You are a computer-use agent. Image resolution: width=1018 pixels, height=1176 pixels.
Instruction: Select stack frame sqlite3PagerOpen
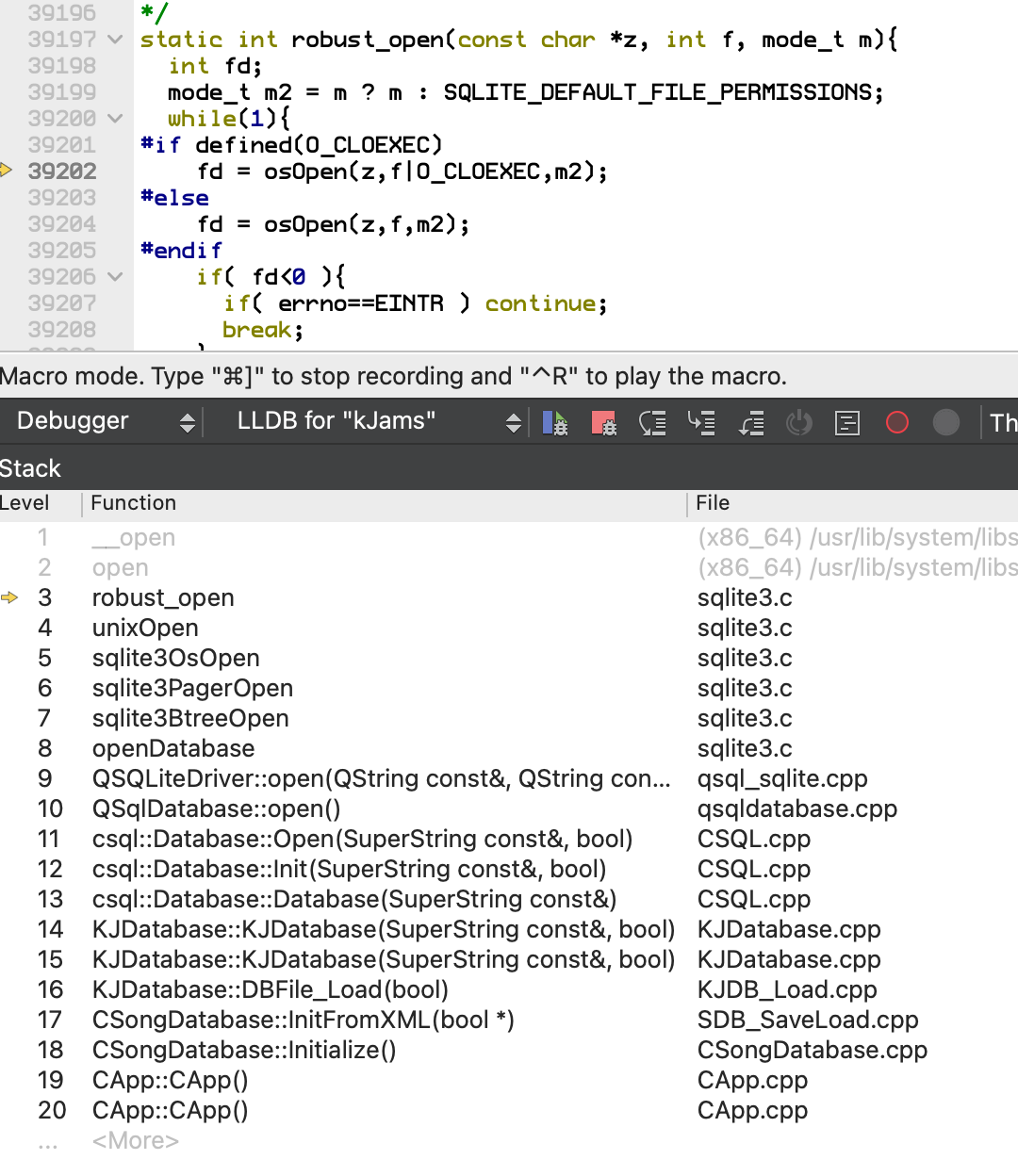[509, 688]
